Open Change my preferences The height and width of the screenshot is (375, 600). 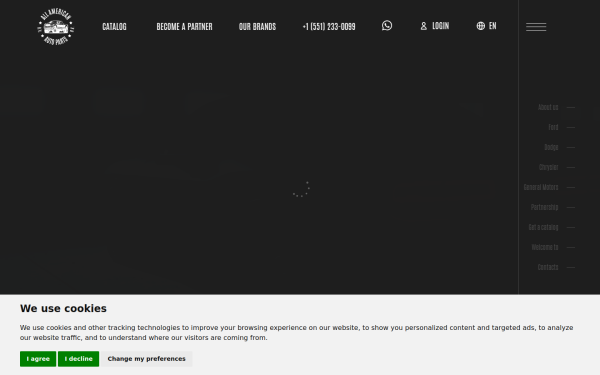(147, 359)
